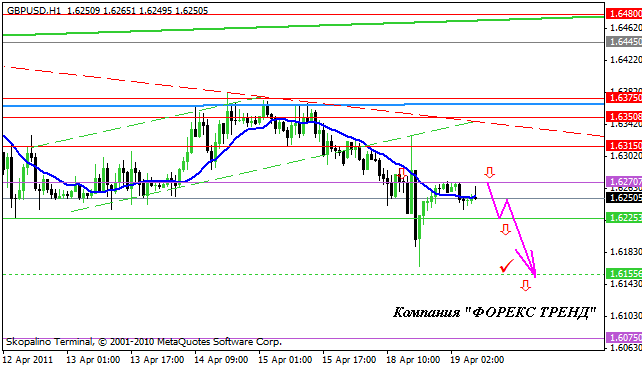Select the green 1.6225 support label

(624, 218)
